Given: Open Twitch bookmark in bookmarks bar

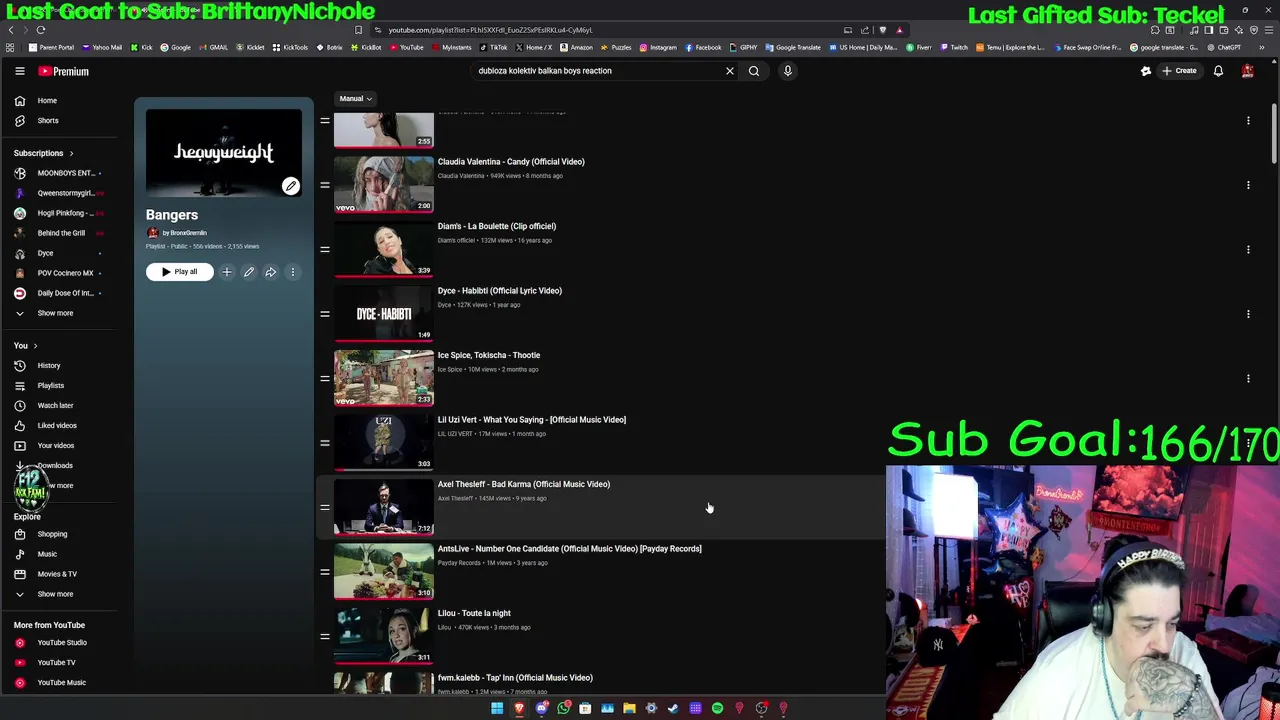Looking at the screenshot, I should pos(954,47).
